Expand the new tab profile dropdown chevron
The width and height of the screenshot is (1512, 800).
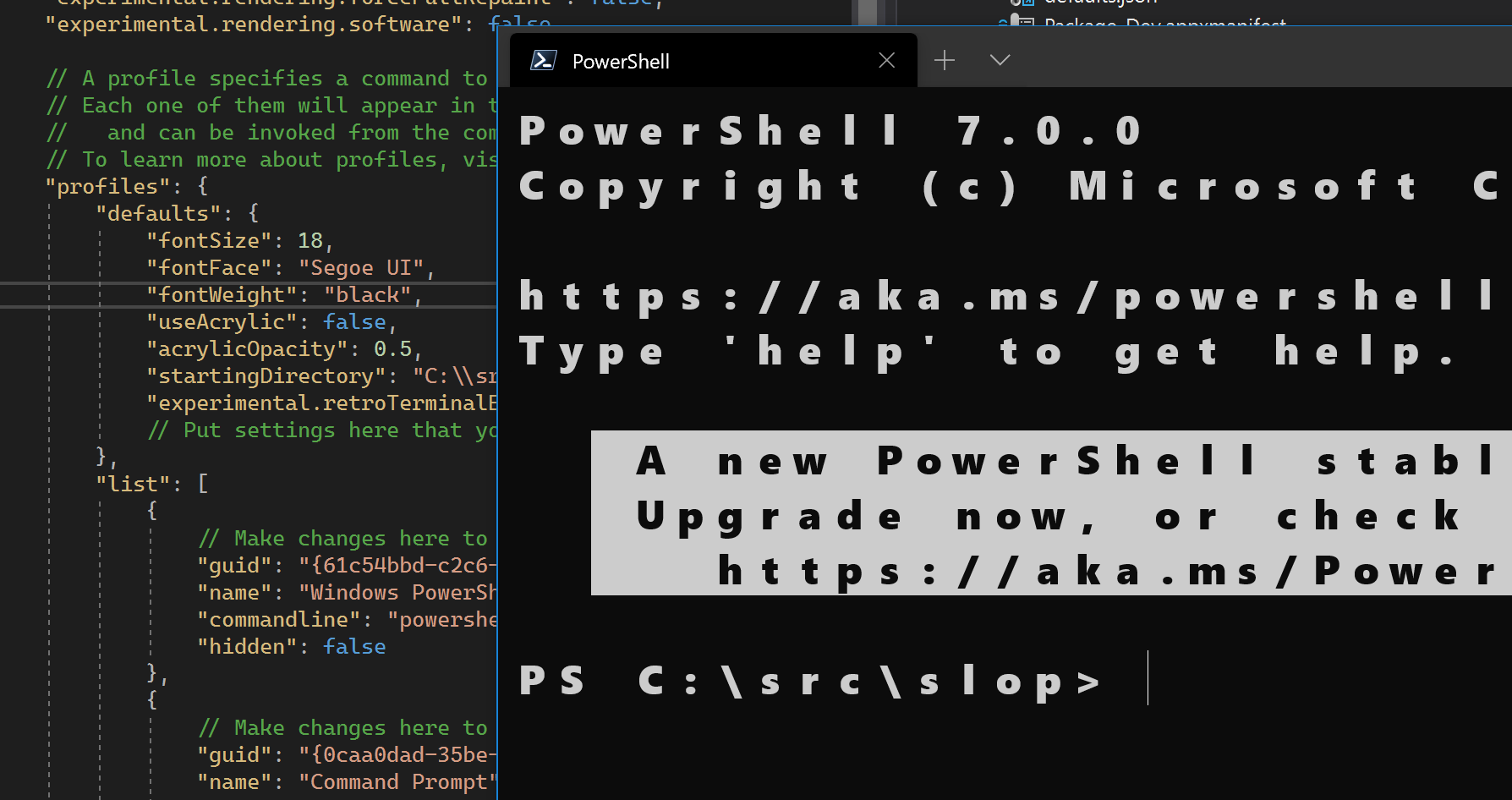pos(1000,60)
